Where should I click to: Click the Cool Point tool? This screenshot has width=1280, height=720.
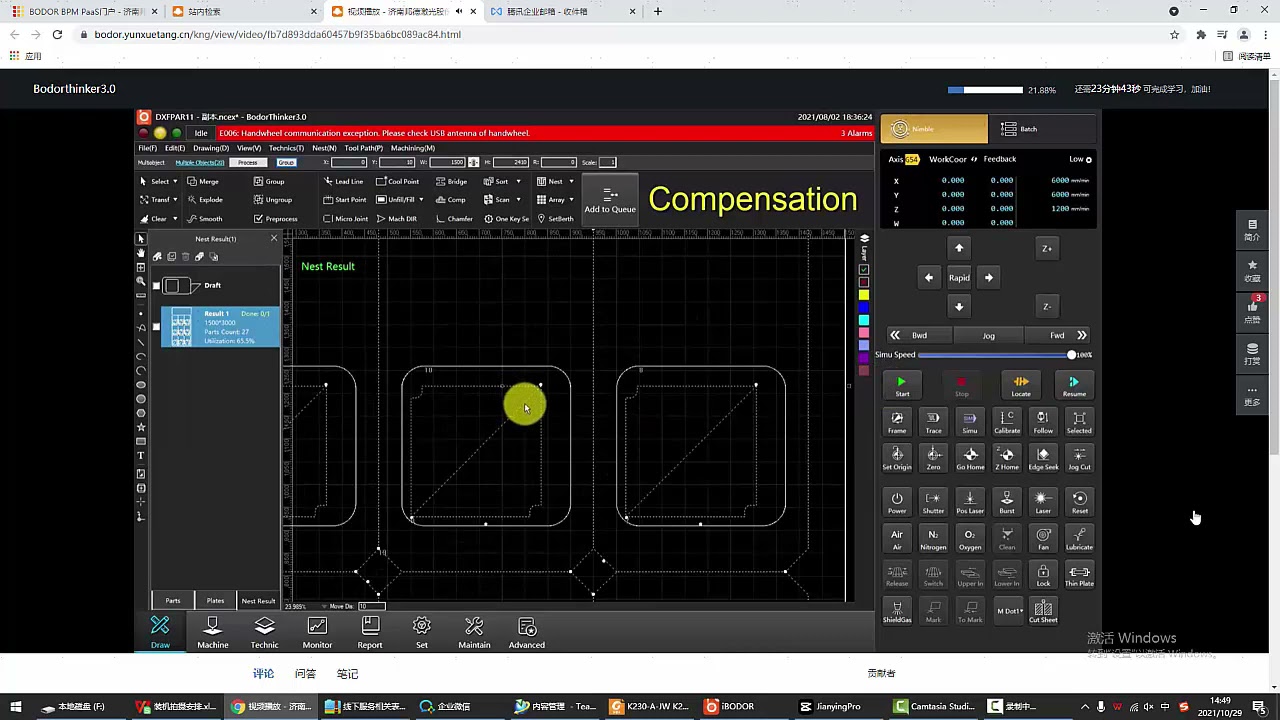pyautogui.click(x=397, y=181)
